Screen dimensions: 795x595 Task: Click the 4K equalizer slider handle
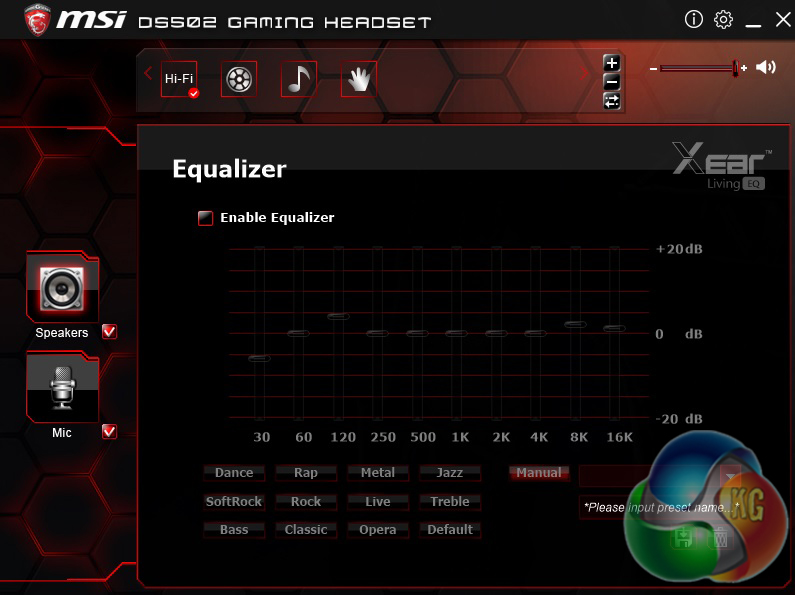click(535, 333)
